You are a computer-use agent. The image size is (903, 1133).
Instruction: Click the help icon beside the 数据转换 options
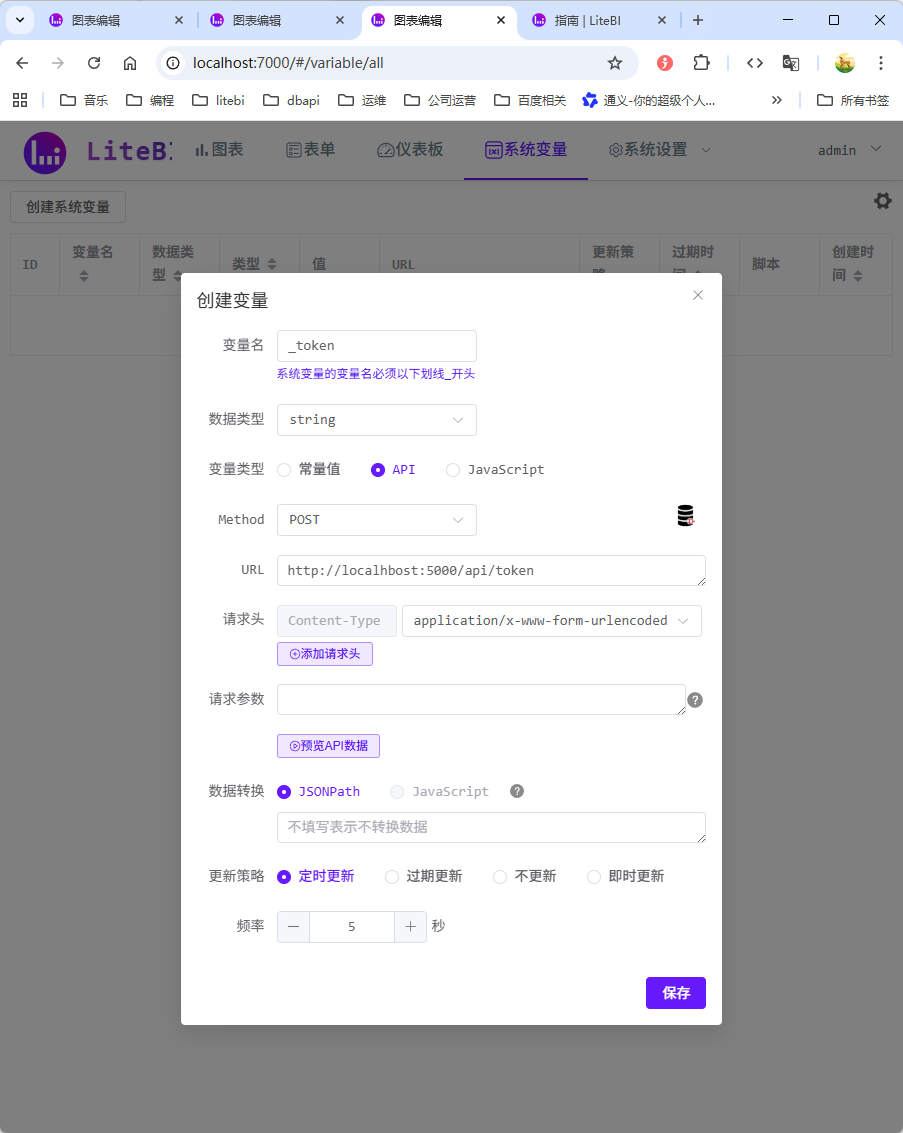coord(516,791)
